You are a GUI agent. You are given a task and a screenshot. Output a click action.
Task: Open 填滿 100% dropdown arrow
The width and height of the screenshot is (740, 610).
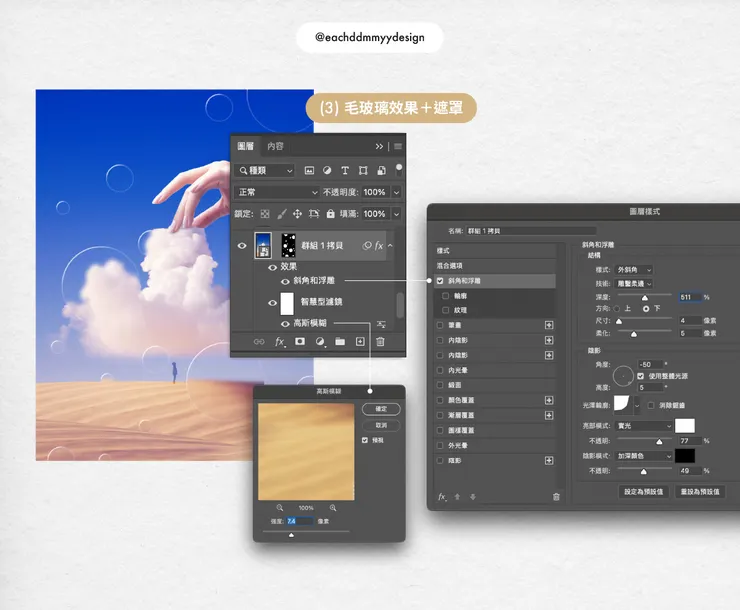(x=396, y=214)
